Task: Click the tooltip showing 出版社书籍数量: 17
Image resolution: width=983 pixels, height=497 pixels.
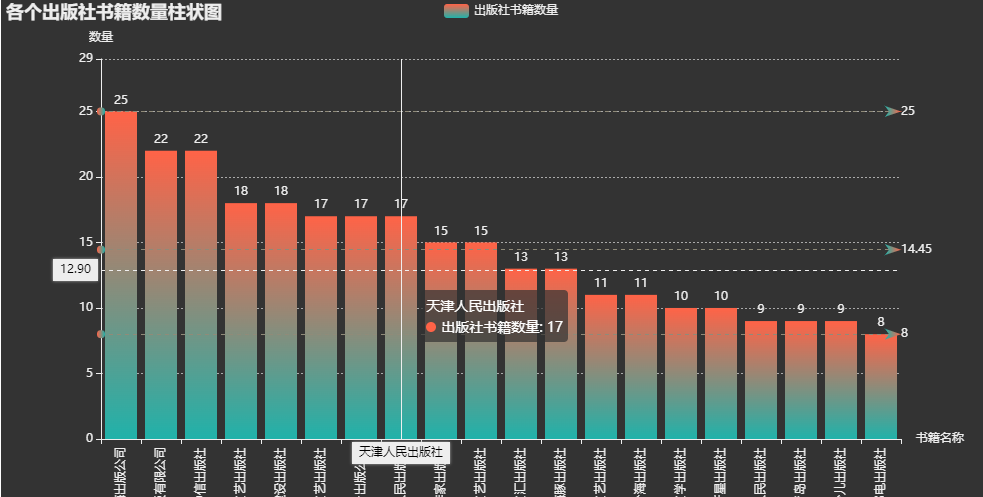Action: coord(494,316)
